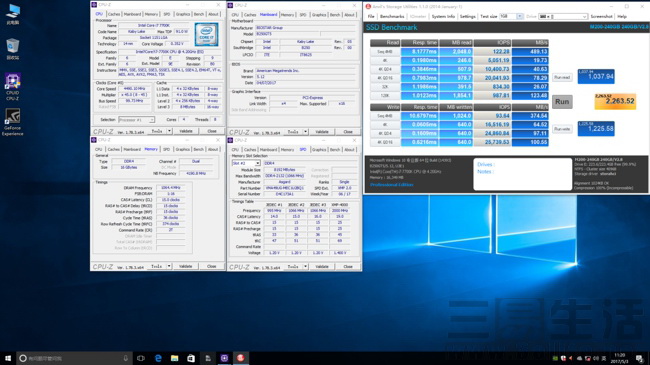Switch to SPD tab in Memory window

(166, 149)
